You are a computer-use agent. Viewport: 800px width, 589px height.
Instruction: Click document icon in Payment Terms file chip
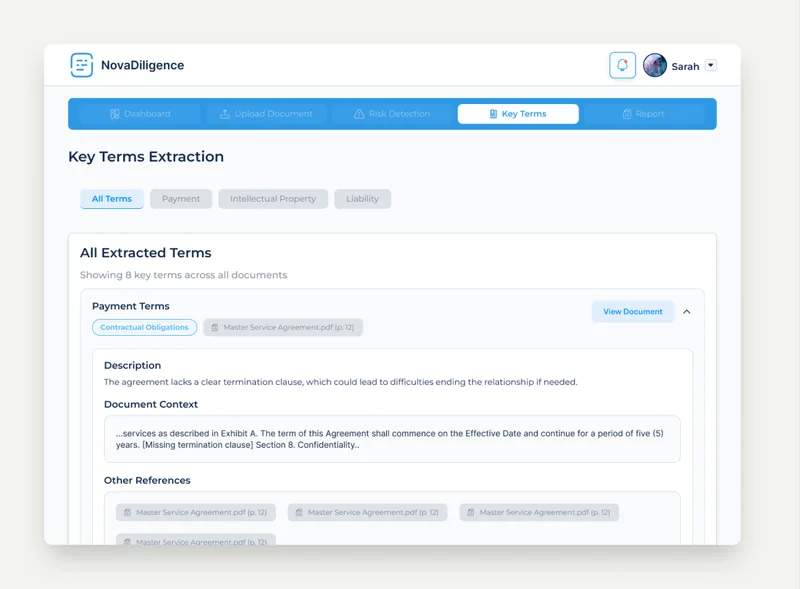coord(215,327)
